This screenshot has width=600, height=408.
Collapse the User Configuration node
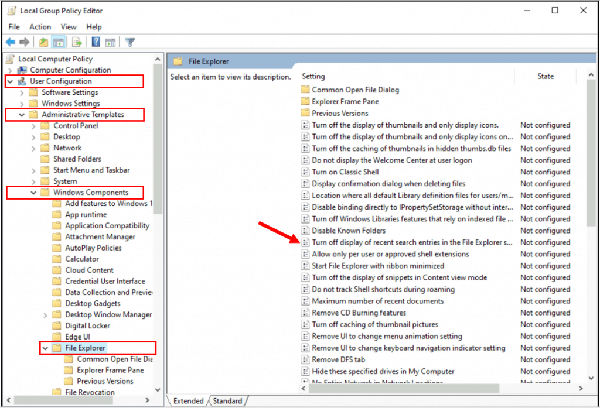(9, 81)
